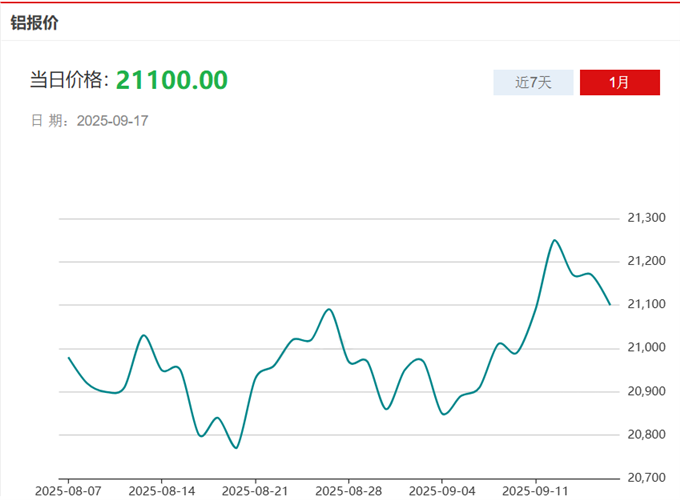Image resolution: width=680 pixels, height=500 pixels.
Task: Click the 21,200 y-axis label
Action: pos(646,261)
